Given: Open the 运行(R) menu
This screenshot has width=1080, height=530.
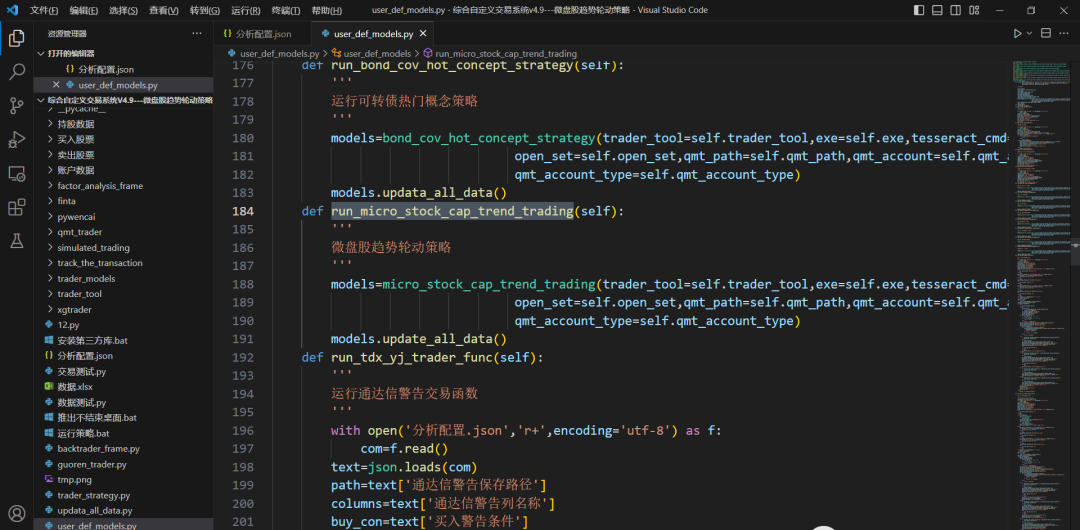Looking at the screenshot, I should [x=245, y=10].
